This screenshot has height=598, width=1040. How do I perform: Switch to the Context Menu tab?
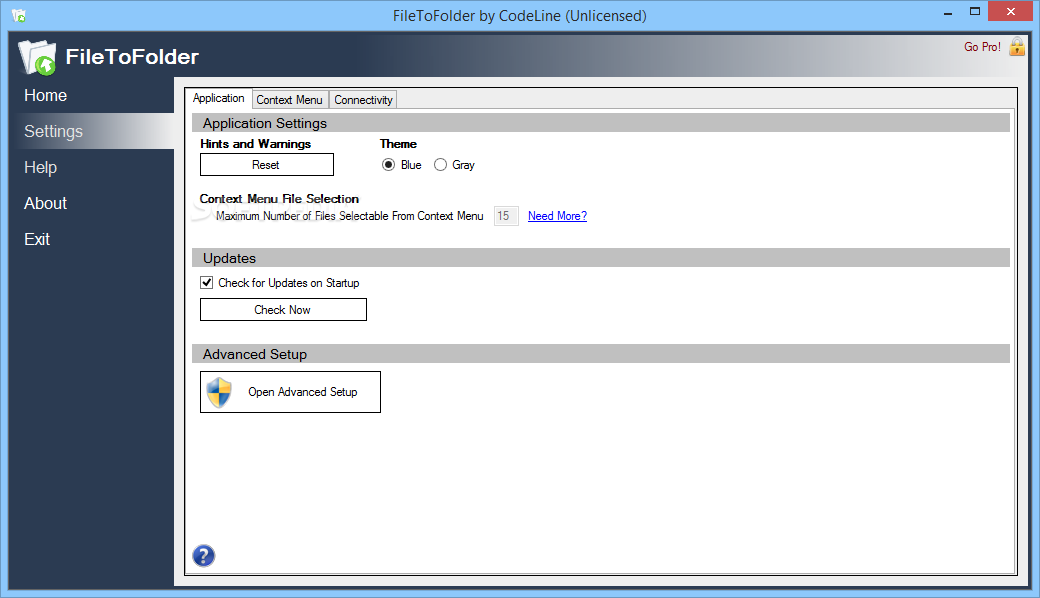coord(290,99)
